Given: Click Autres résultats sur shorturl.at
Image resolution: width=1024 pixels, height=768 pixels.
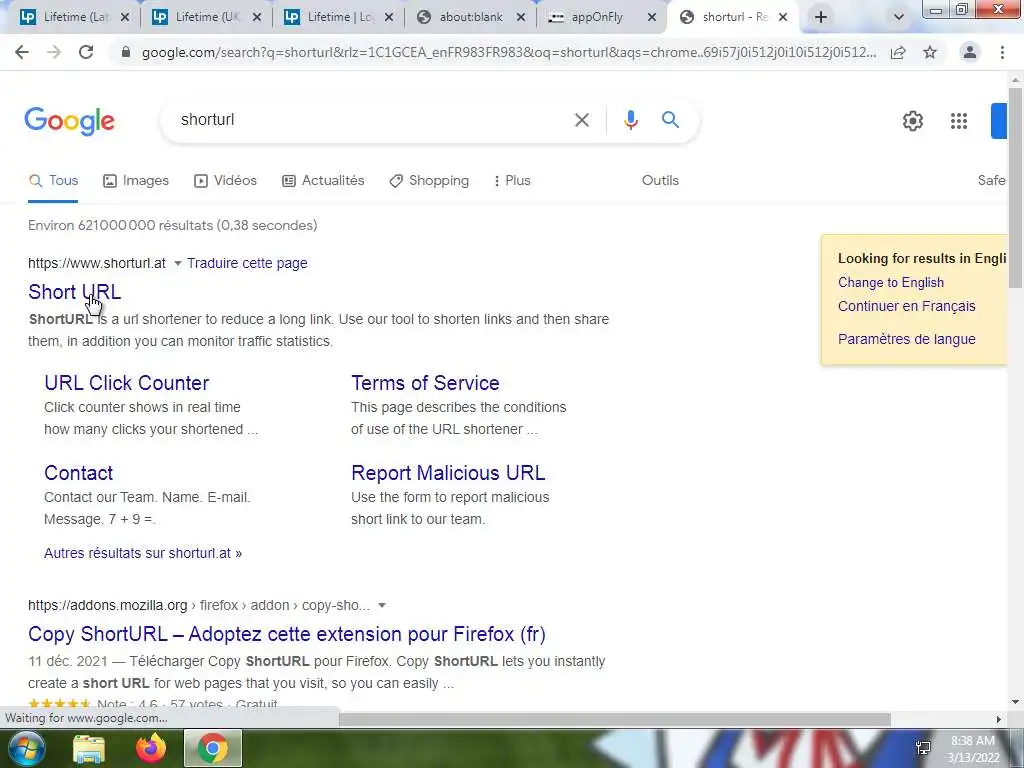Looking at the screenshot, I should click(143, 553).
